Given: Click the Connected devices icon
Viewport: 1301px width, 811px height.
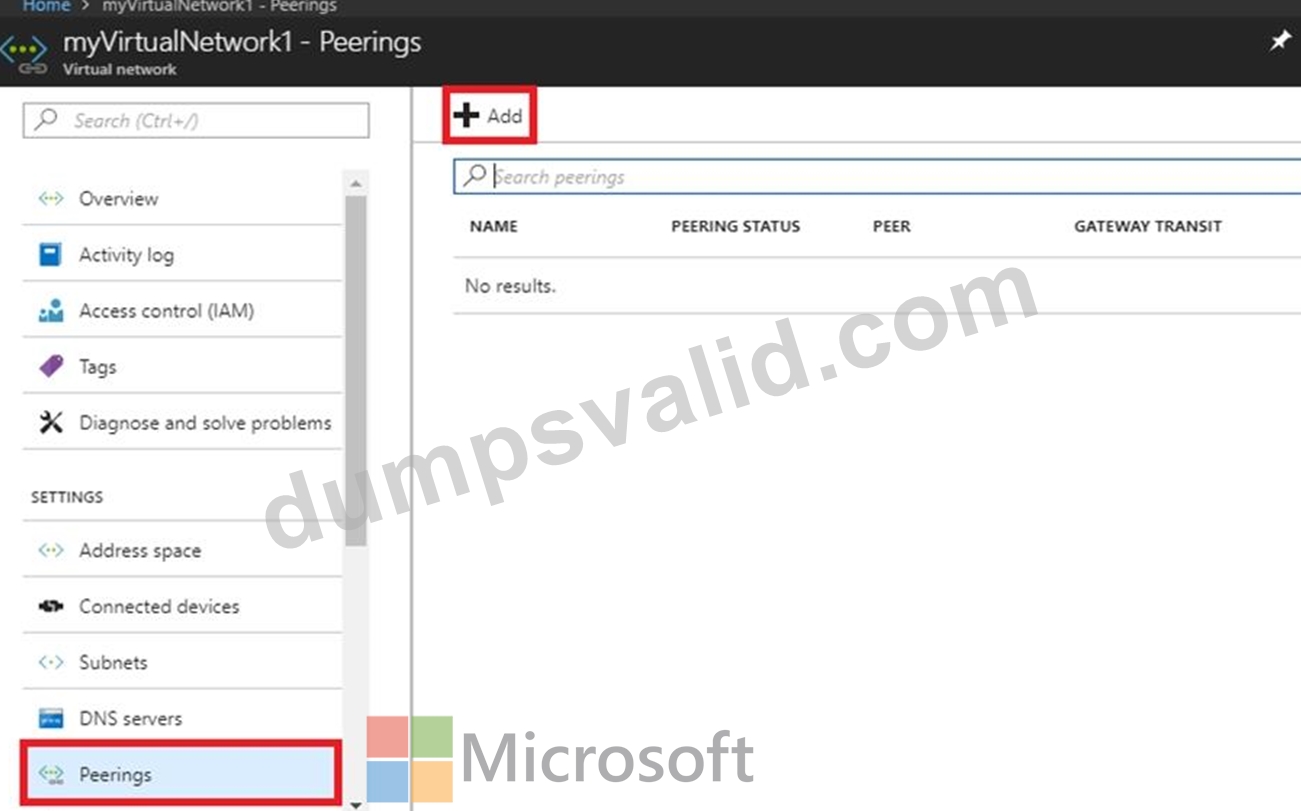Looking at the screenshot, I should [x=50, y=606].
